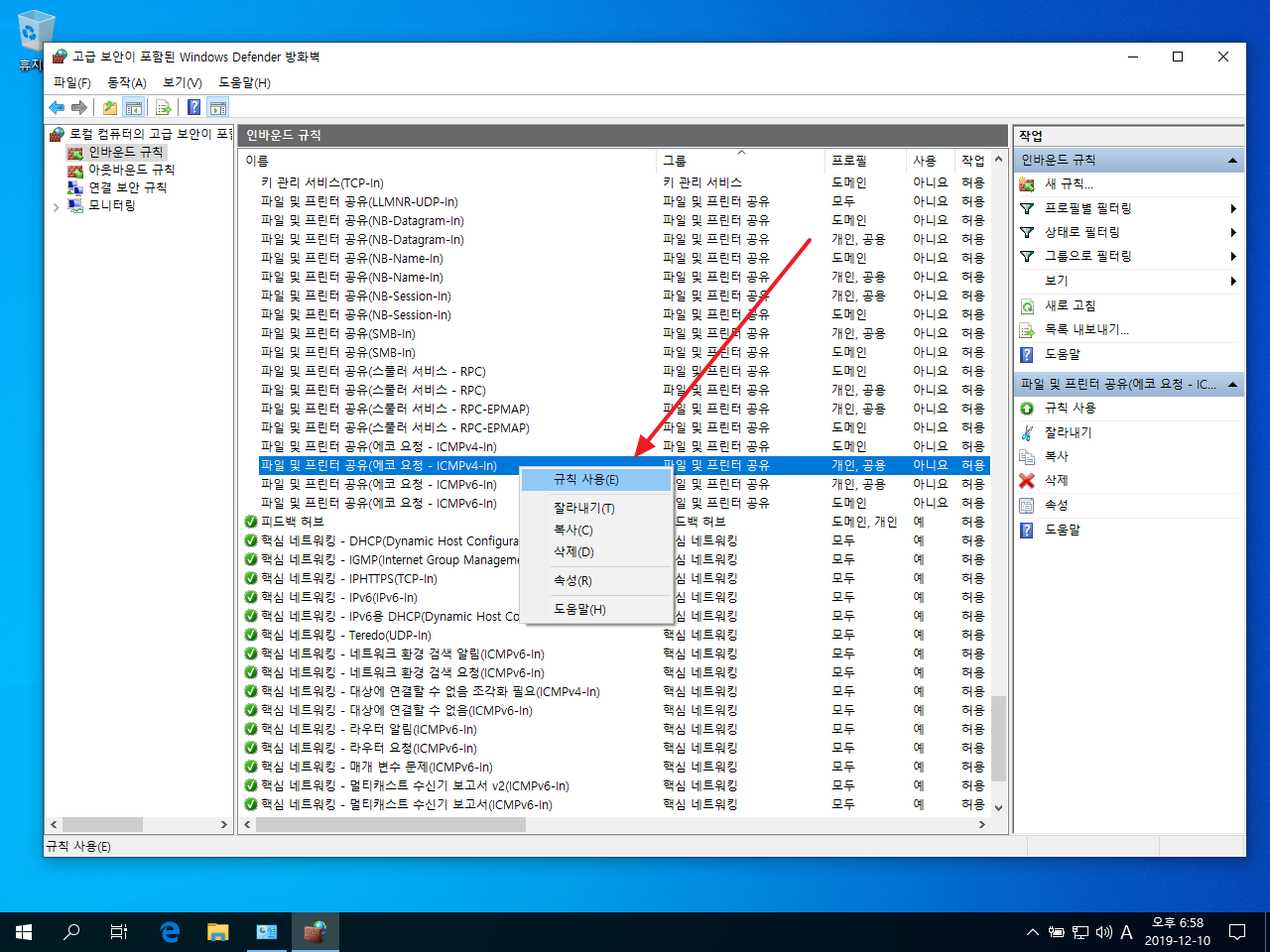
Task: Sort by the 사용 column header
Action: (932, 161)
